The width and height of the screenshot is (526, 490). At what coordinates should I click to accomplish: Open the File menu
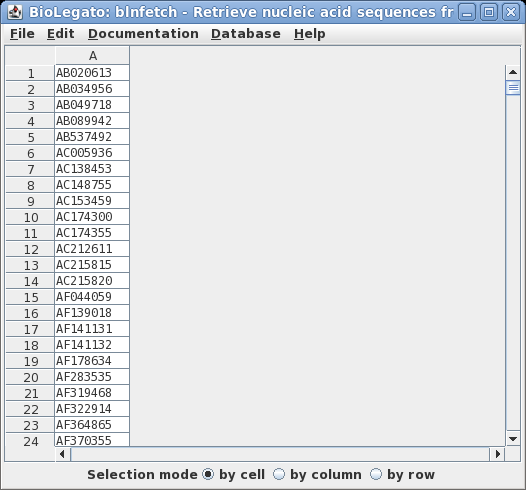22,34
